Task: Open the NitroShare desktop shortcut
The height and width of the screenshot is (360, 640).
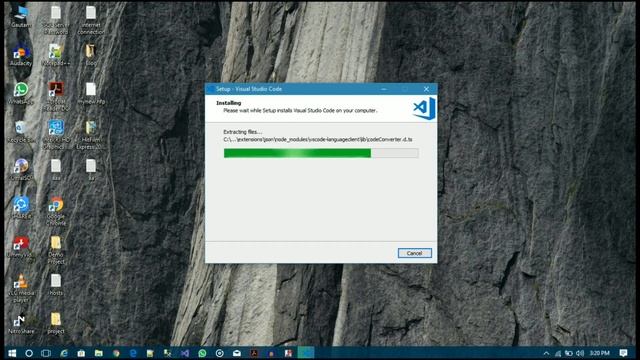Action: [21, 324]
